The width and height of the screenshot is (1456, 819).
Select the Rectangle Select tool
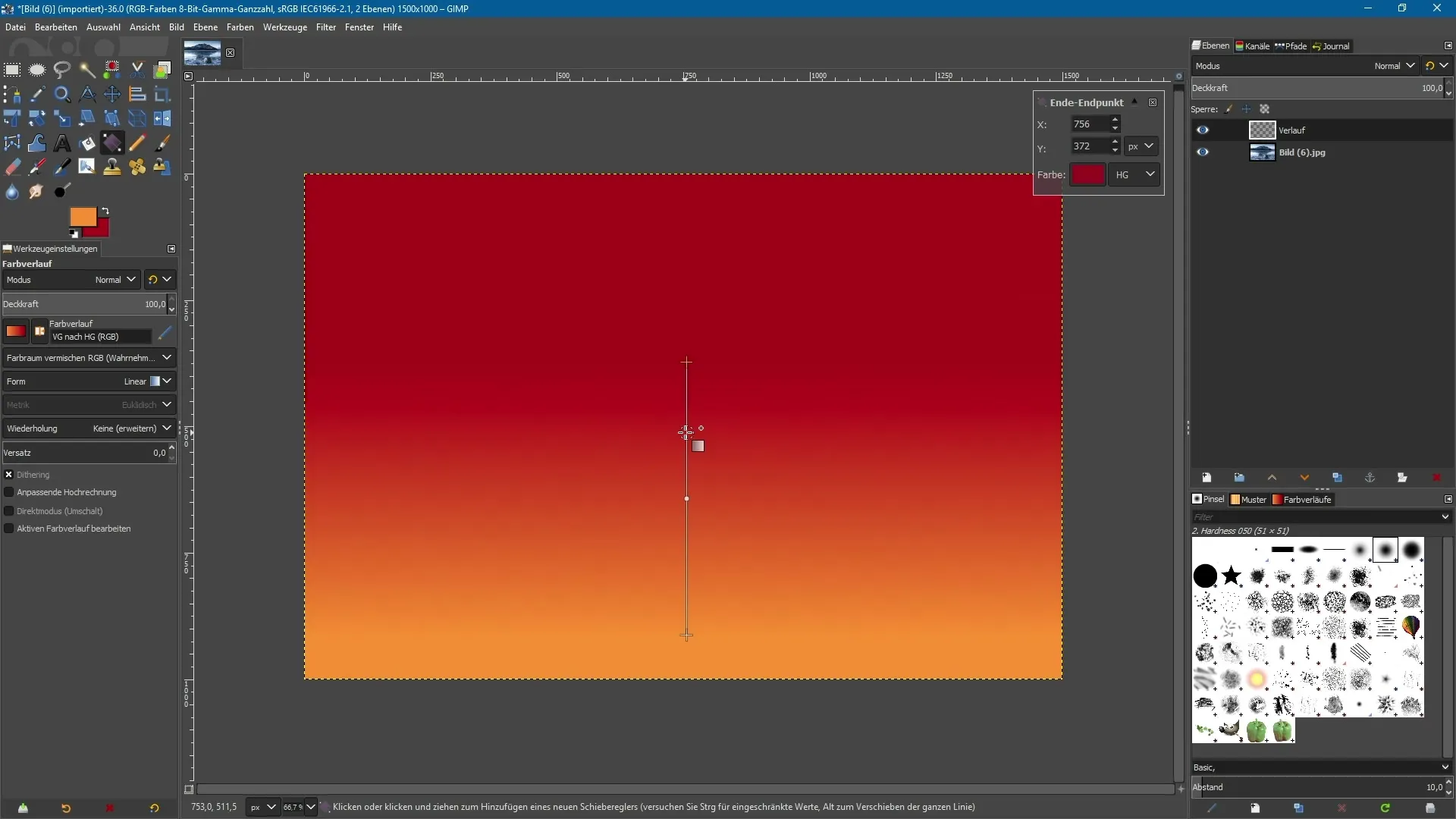click(x=12, y=70)
